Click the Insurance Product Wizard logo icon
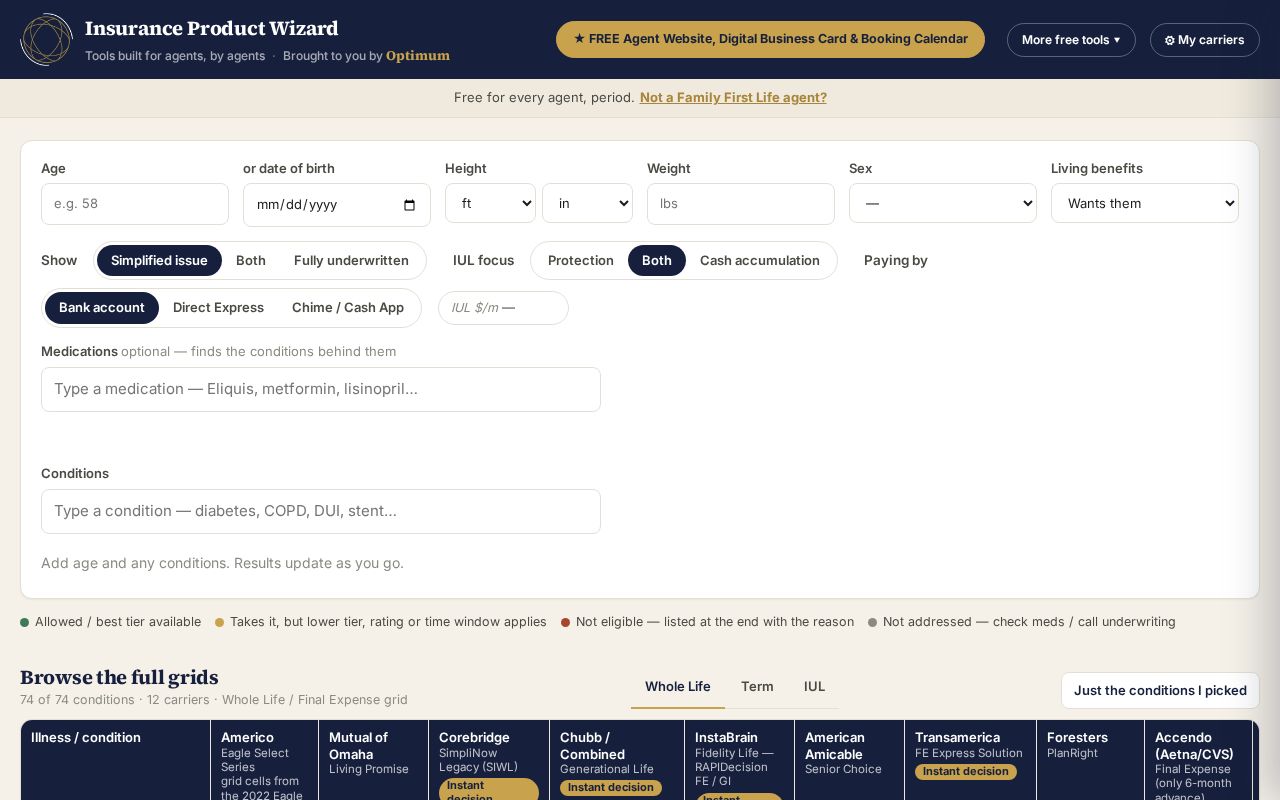The height and width of the screenshot is (800, 1280). coord(46,40)
